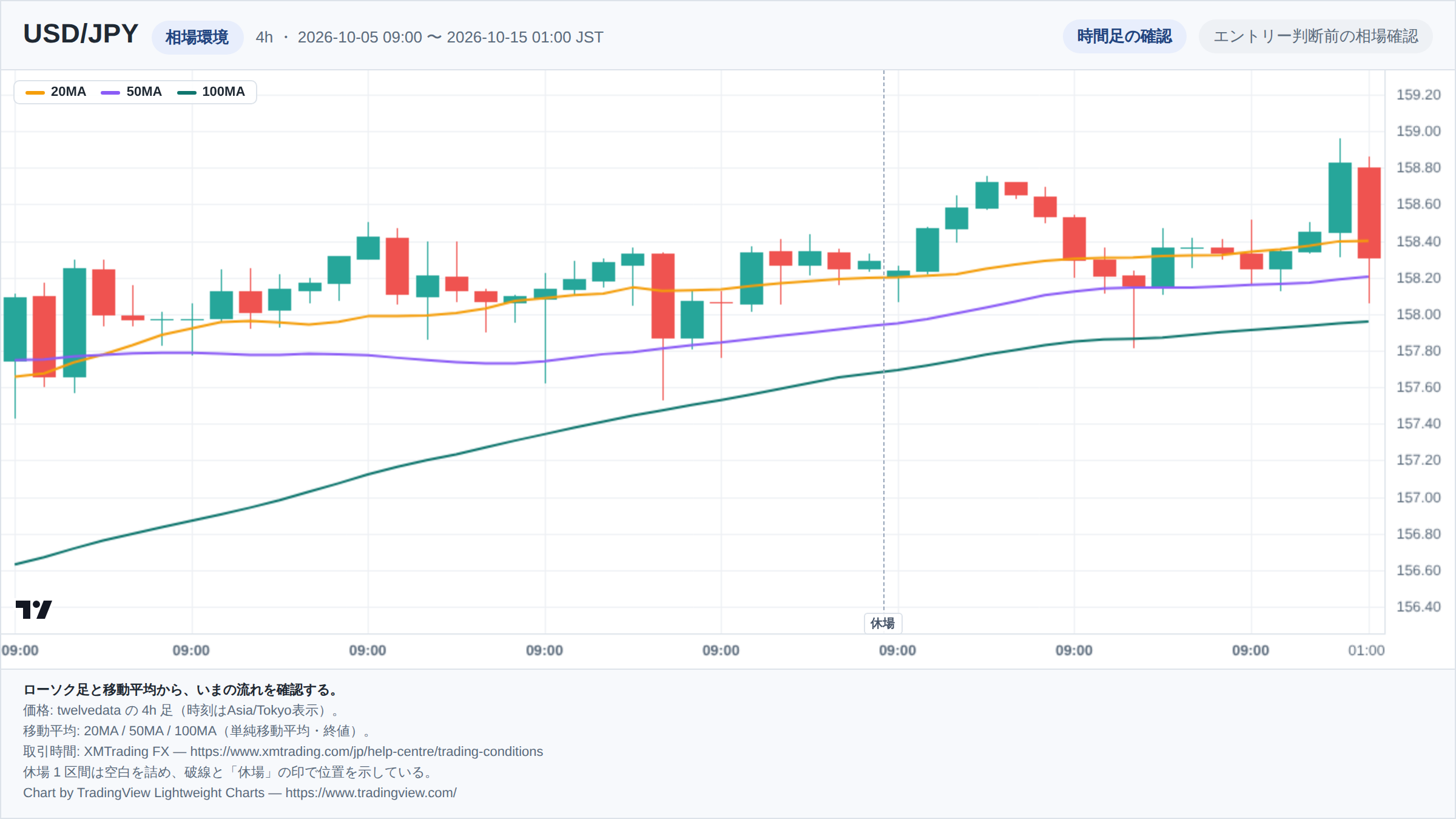Click the last red candlestick near 158.80

[x=1369, y=213]
